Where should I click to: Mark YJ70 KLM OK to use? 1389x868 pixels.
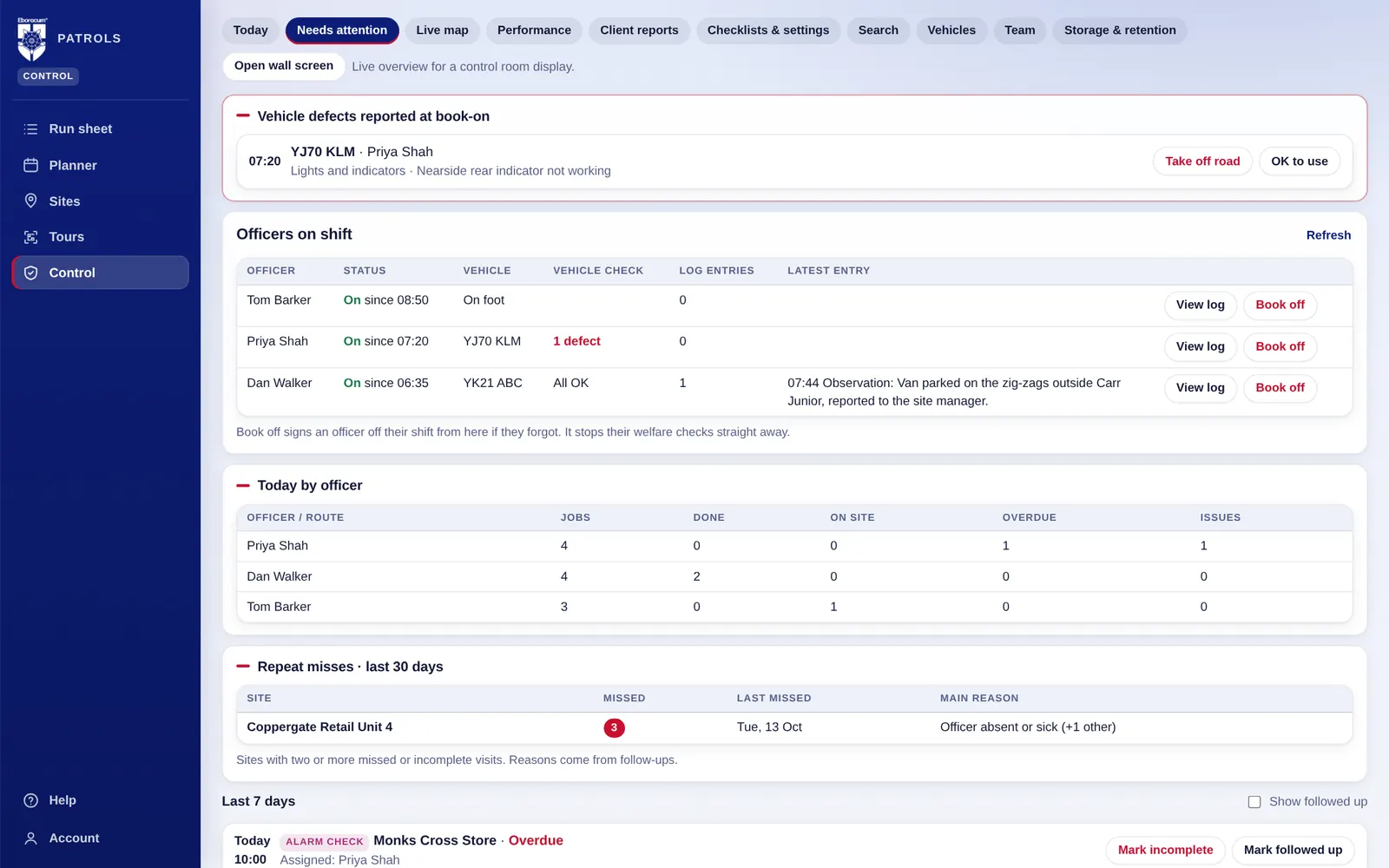click(1300, 161)
